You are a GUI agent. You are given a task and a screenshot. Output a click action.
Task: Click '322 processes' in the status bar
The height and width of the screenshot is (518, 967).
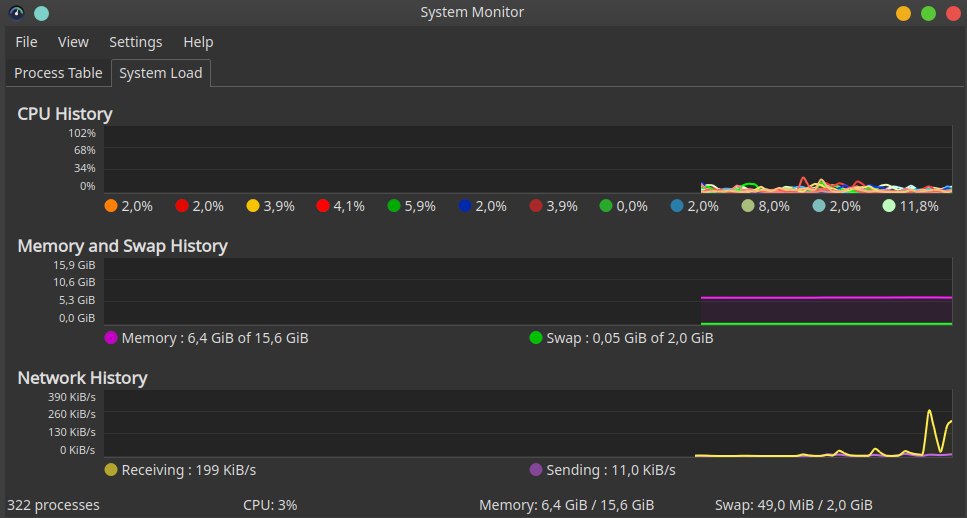pyautogui.click(x=54, y=505)
